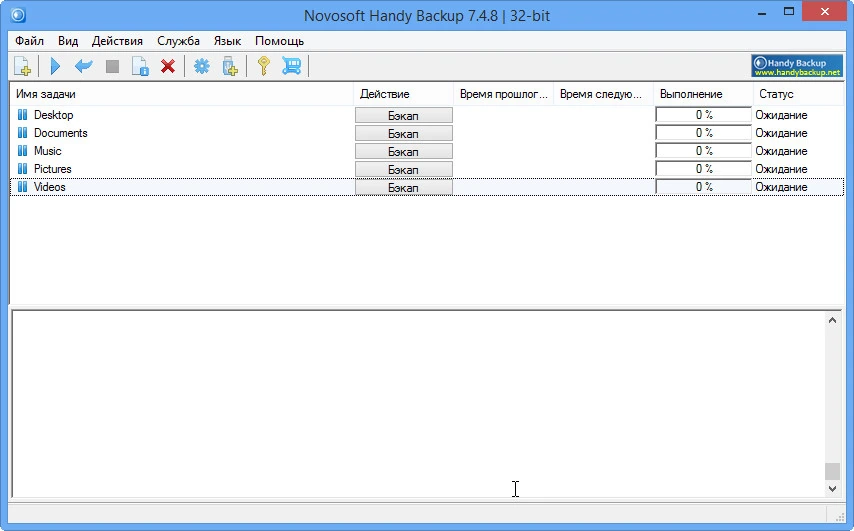
Task: Open task properties document icon
Action: [x=140, y=66]
